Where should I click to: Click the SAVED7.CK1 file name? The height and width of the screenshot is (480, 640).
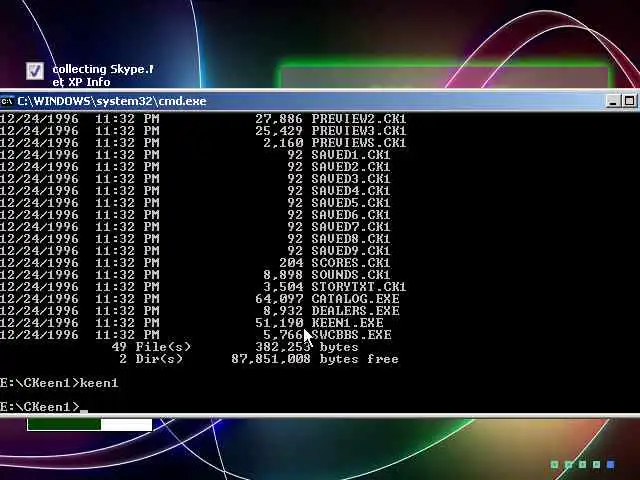coord(351,227)
